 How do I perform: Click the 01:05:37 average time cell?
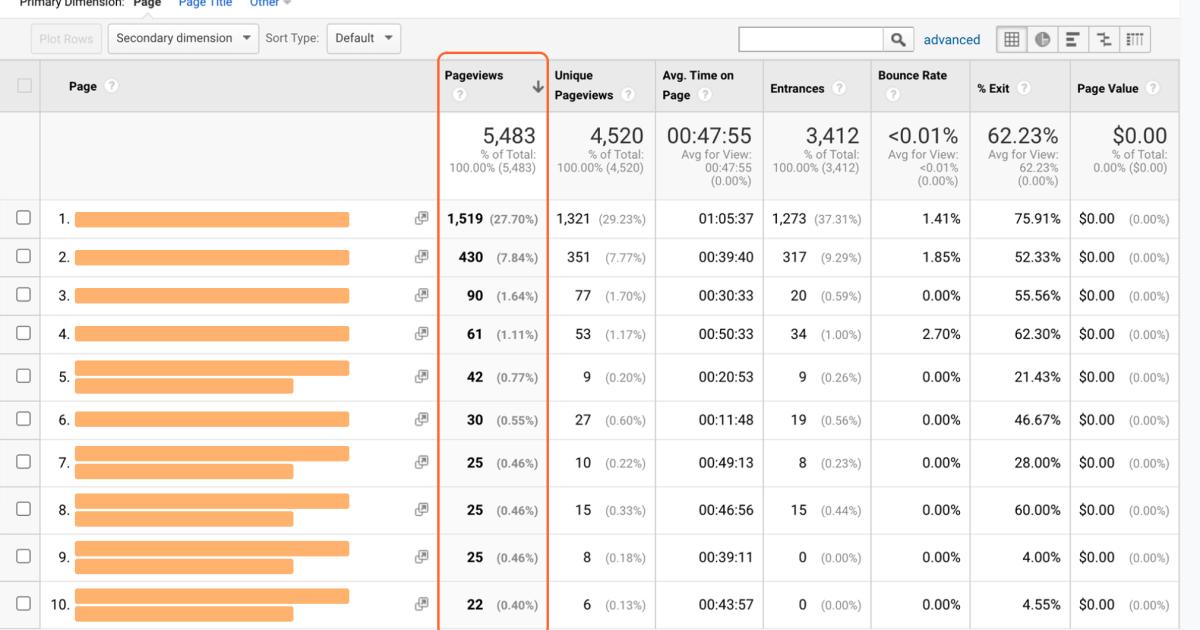(x=726, y=219)
